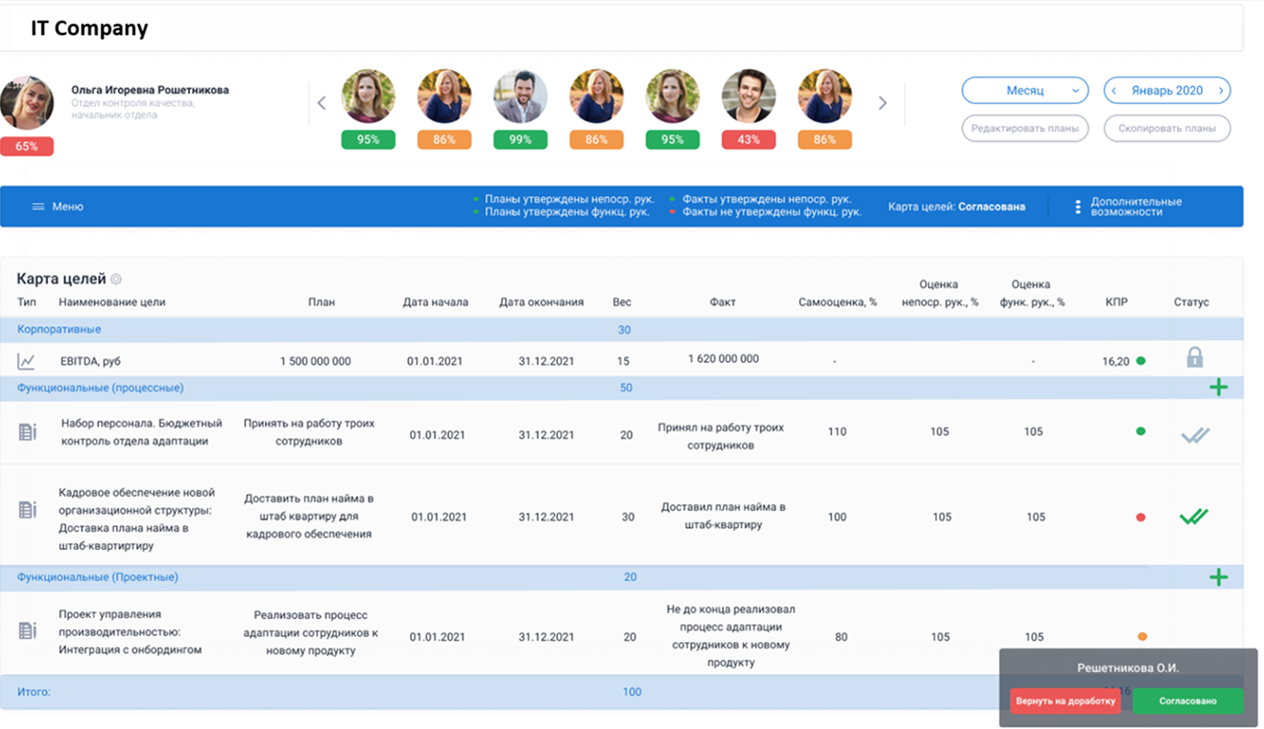Screen dimensions: 1264x729
Task: Click weight 30 in Кадровое обеспечение row
Action: tap(628, 517)
